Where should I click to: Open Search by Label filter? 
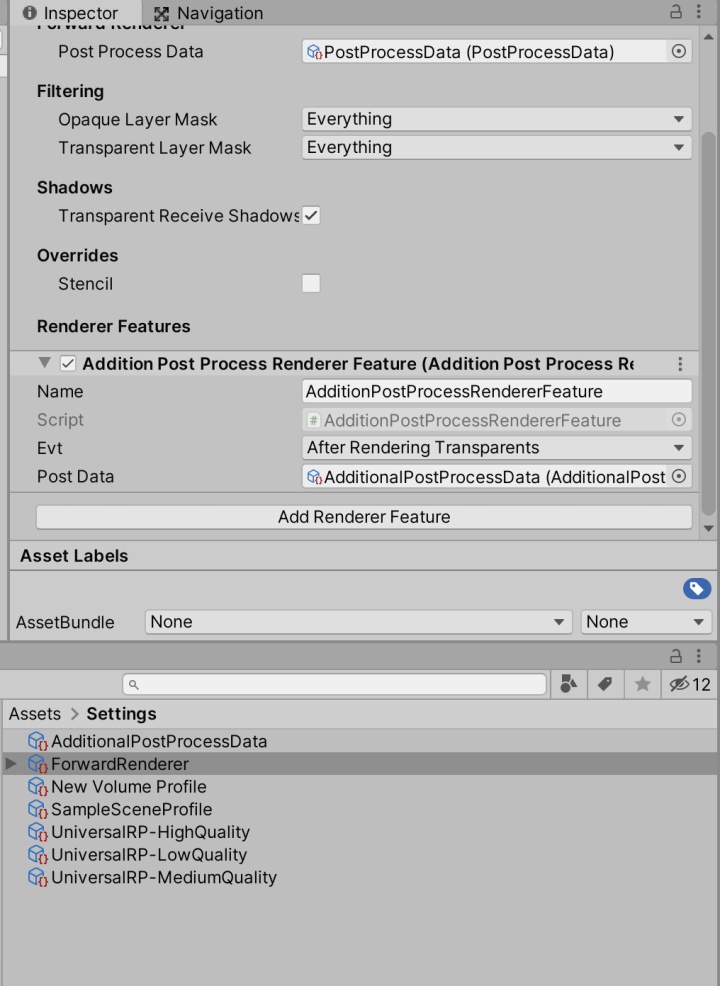click(x=605, y=684)
